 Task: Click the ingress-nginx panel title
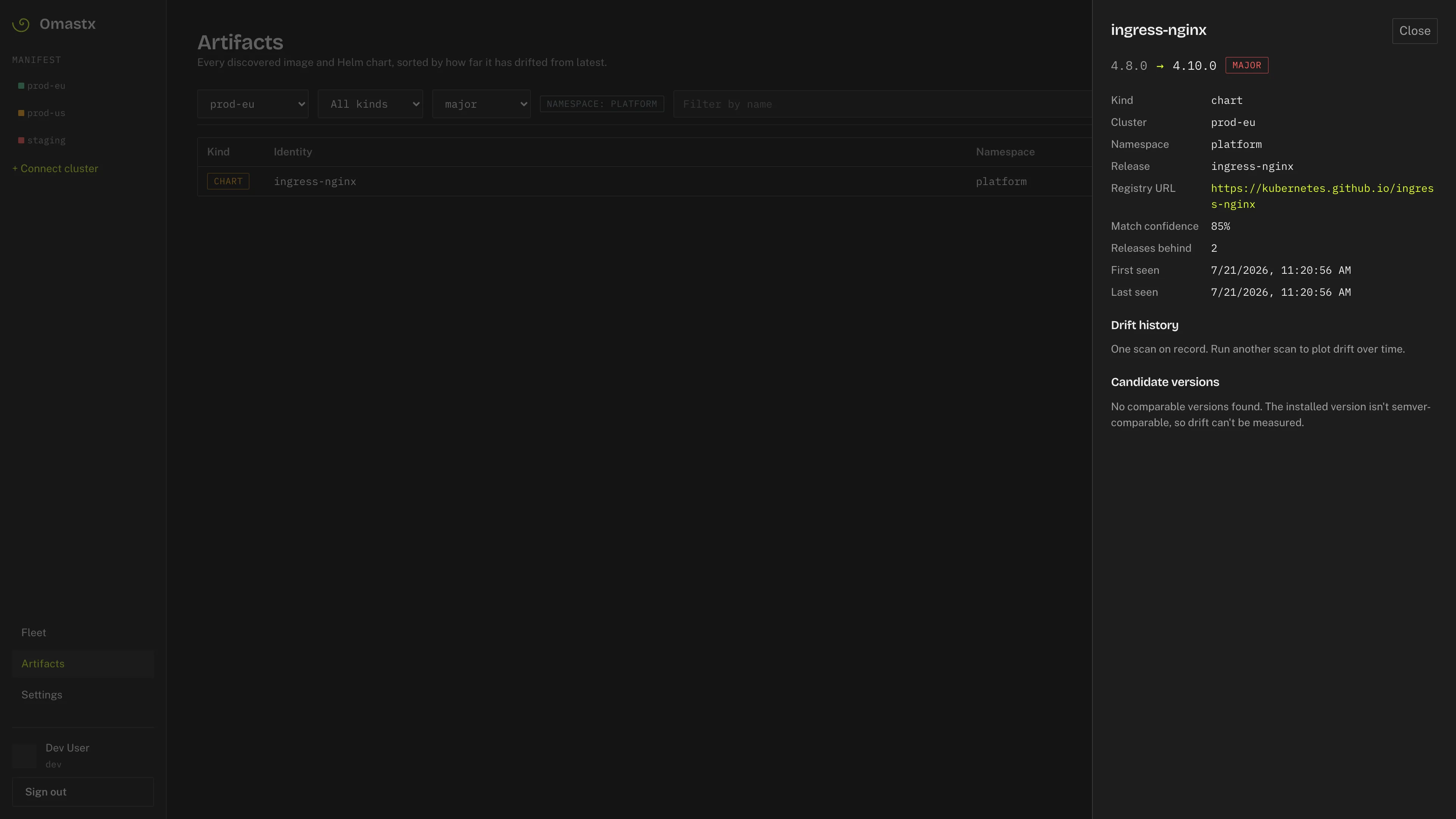pyautogui.click(x=1159, y=30)
